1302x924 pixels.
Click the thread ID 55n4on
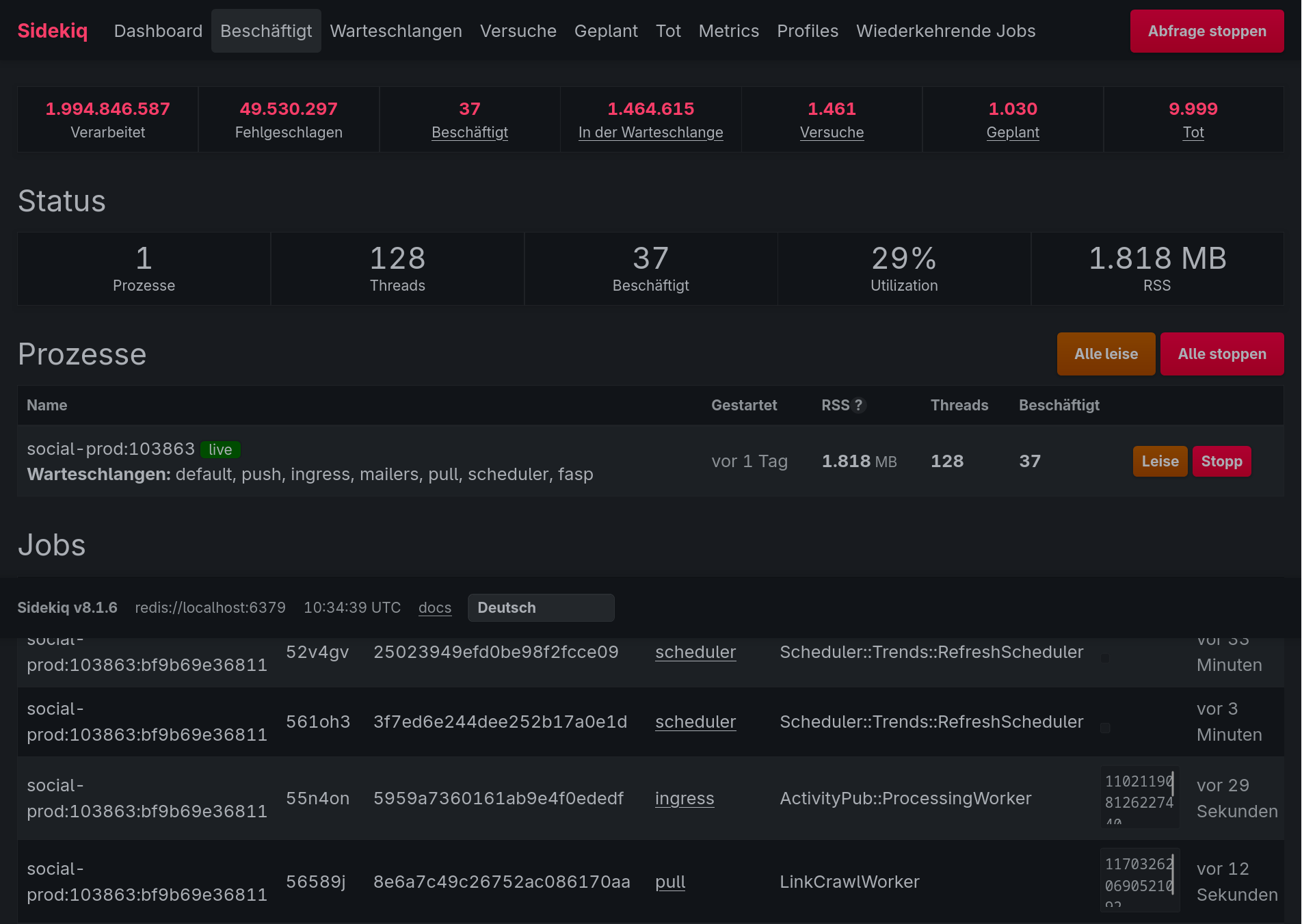[317, 798]
